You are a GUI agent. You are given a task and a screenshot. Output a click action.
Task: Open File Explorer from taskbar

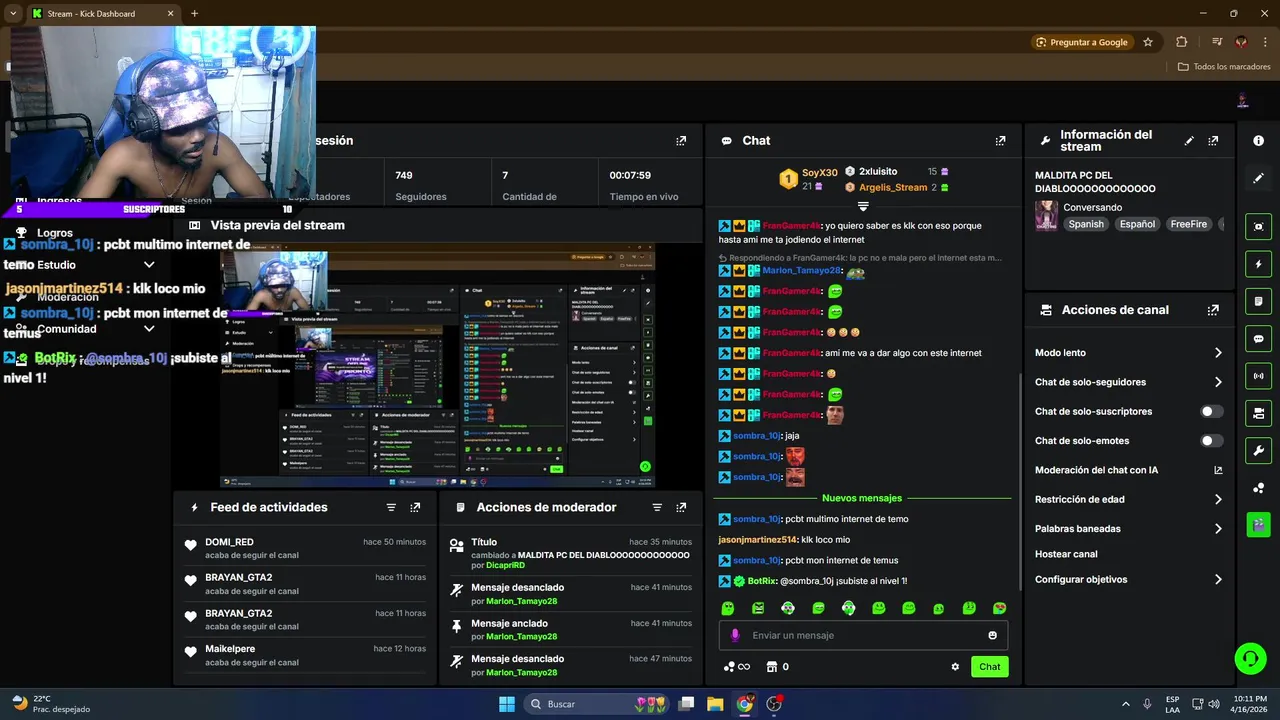[x=715, y=704]
